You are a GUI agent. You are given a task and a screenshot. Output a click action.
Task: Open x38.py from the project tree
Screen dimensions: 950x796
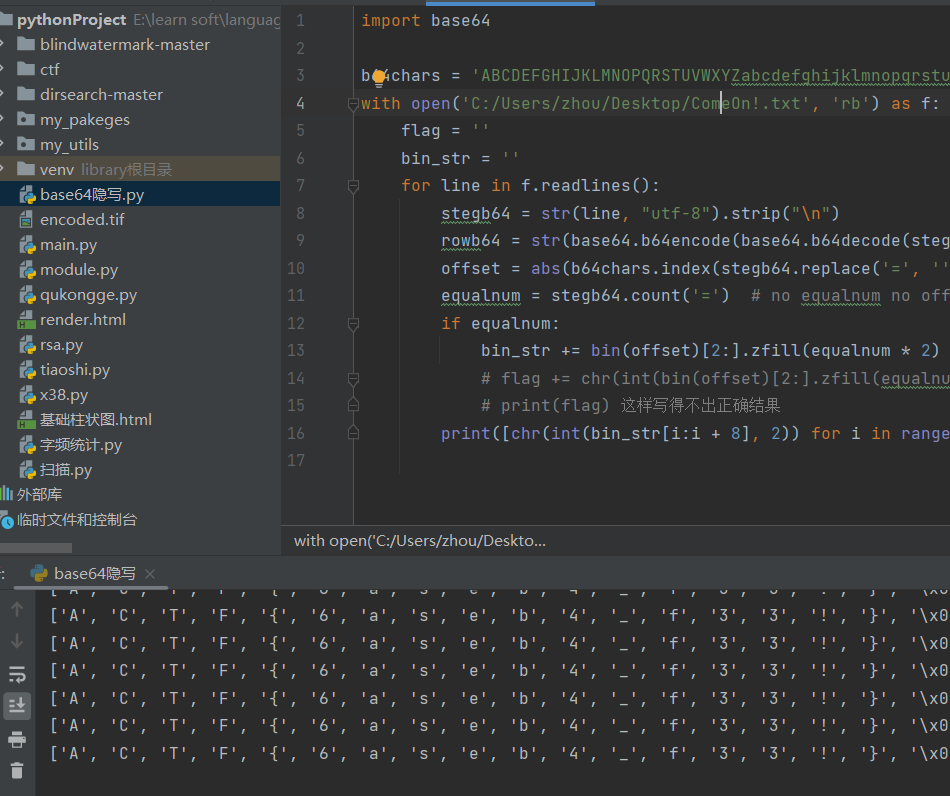[x=64, y=395]
